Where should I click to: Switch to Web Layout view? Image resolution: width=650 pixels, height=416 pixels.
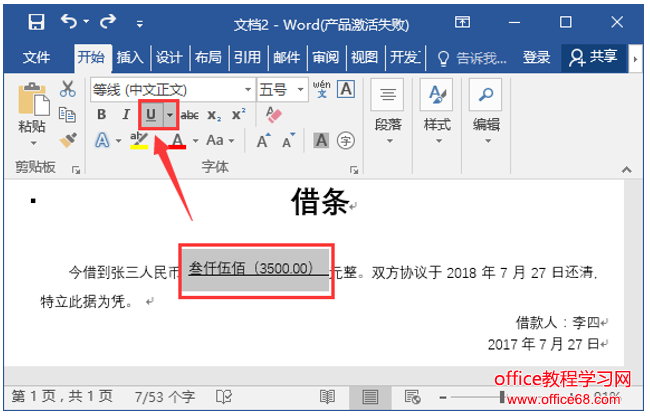coord(412,397)
